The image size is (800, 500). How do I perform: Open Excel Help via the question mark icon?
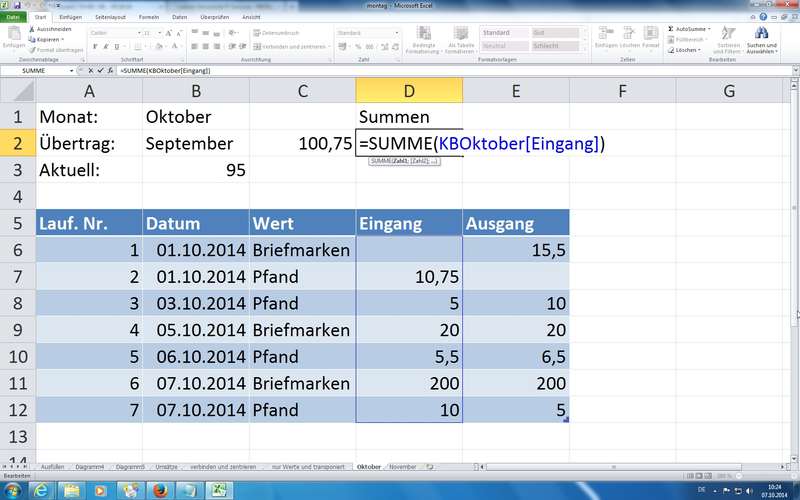point(765,17)
